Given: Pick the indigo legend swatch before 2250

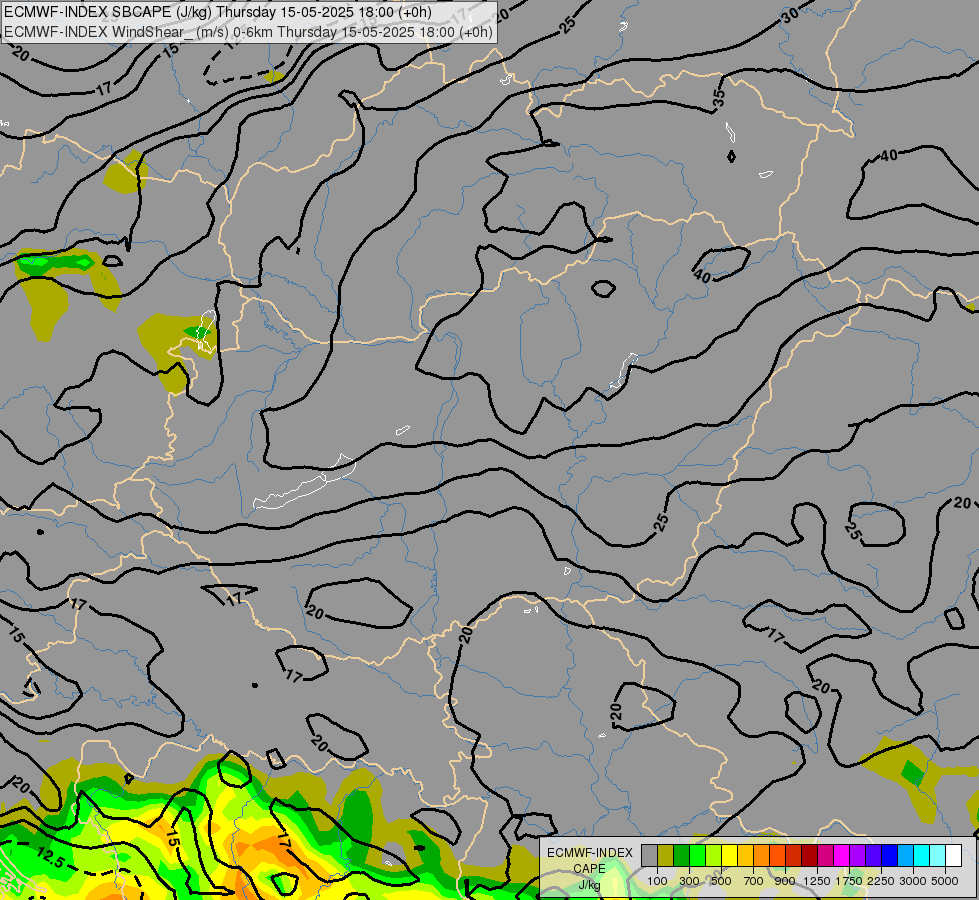Looking at the screenshot, I should click(873, 855).
